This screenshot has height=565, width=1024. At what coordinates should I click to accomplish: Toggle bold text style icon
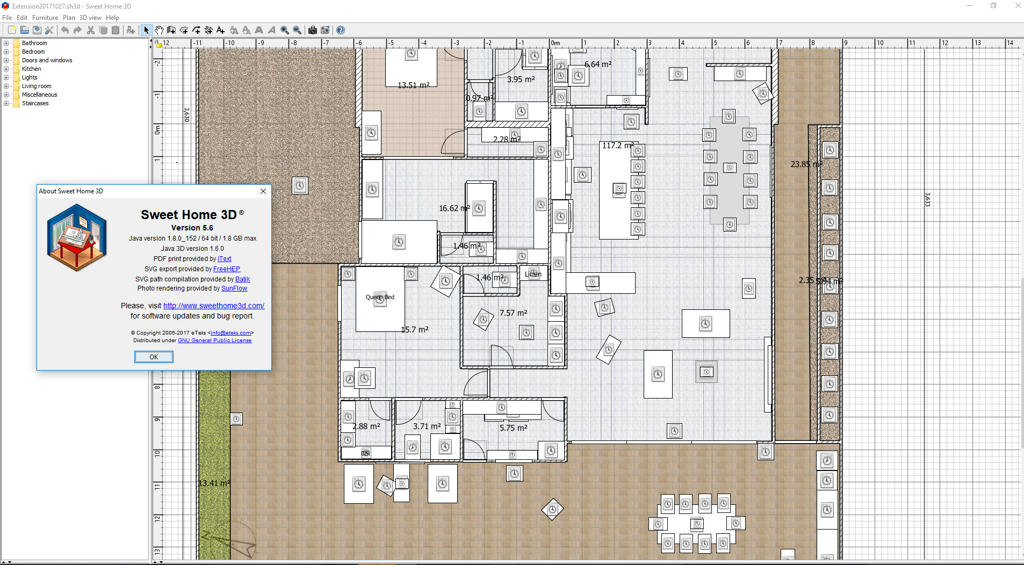click(259, 30)
